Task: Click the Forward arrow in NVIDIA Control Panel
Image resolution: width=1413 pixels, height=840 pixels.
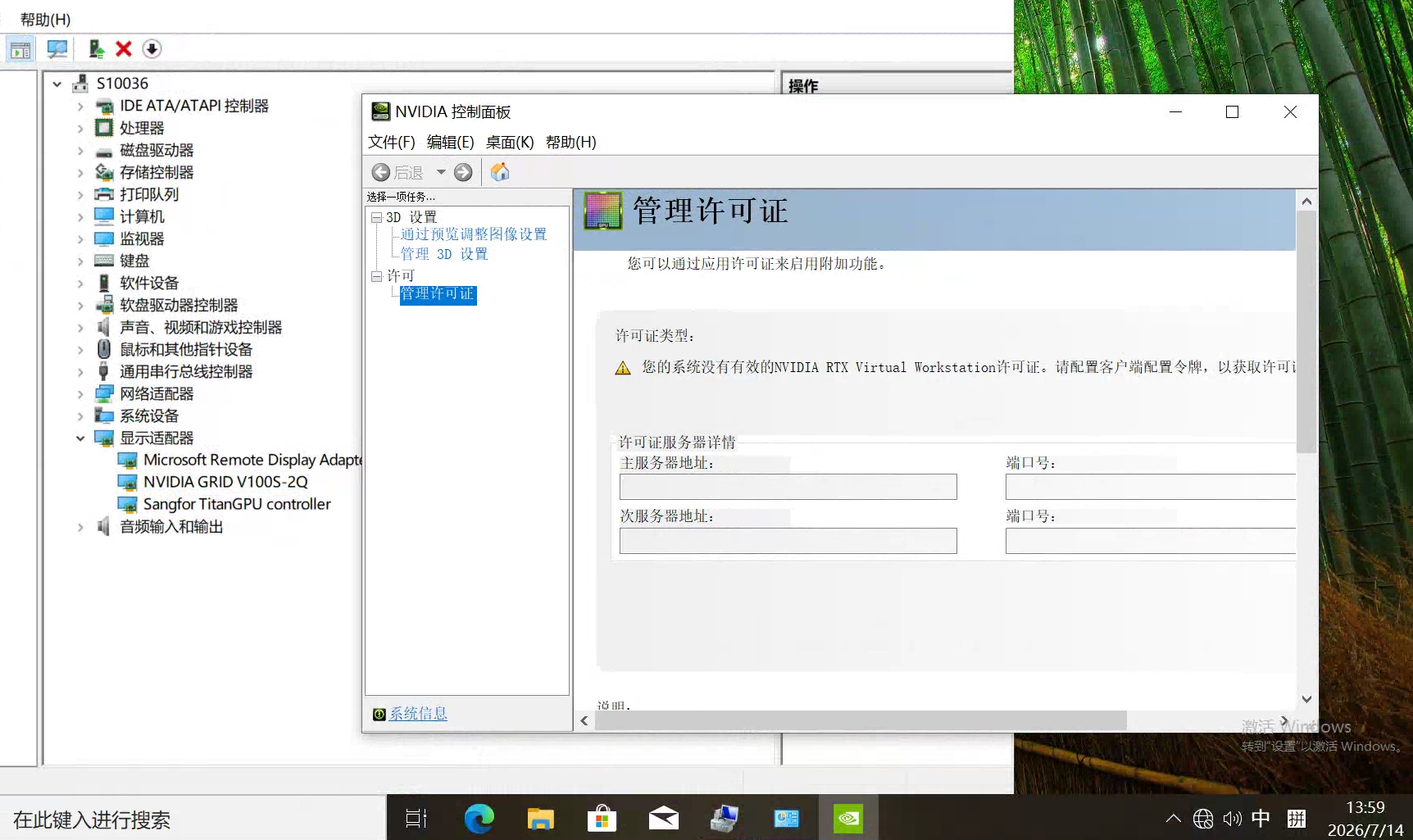Action: point(463,172)
